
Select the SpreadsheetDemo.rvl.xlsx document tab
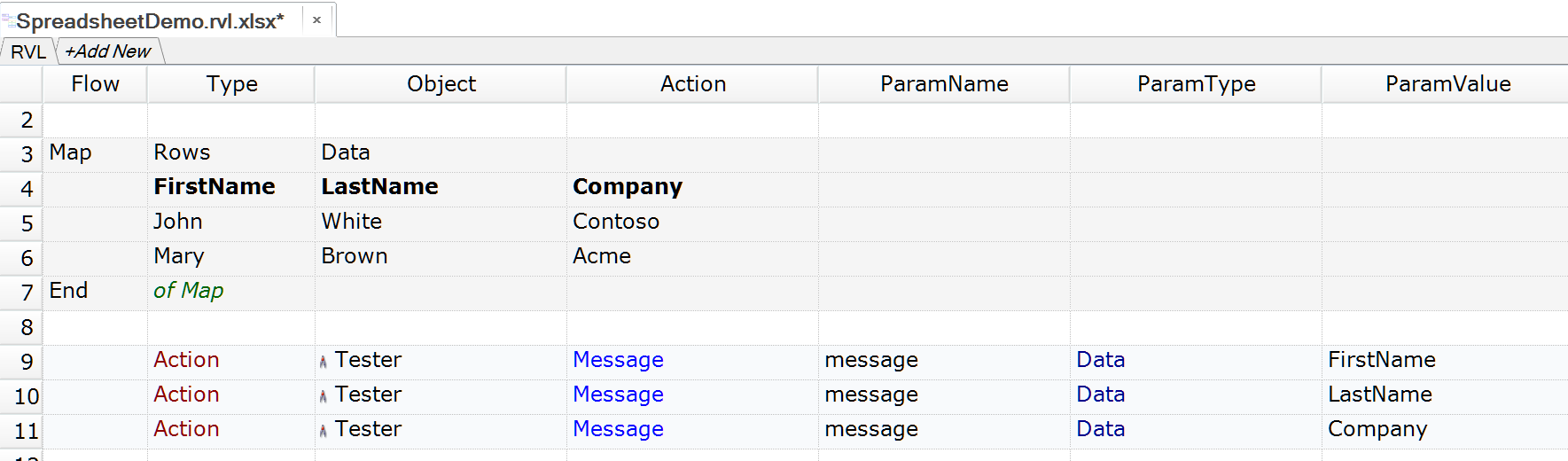pyautogui.click(x=150, y=21)
